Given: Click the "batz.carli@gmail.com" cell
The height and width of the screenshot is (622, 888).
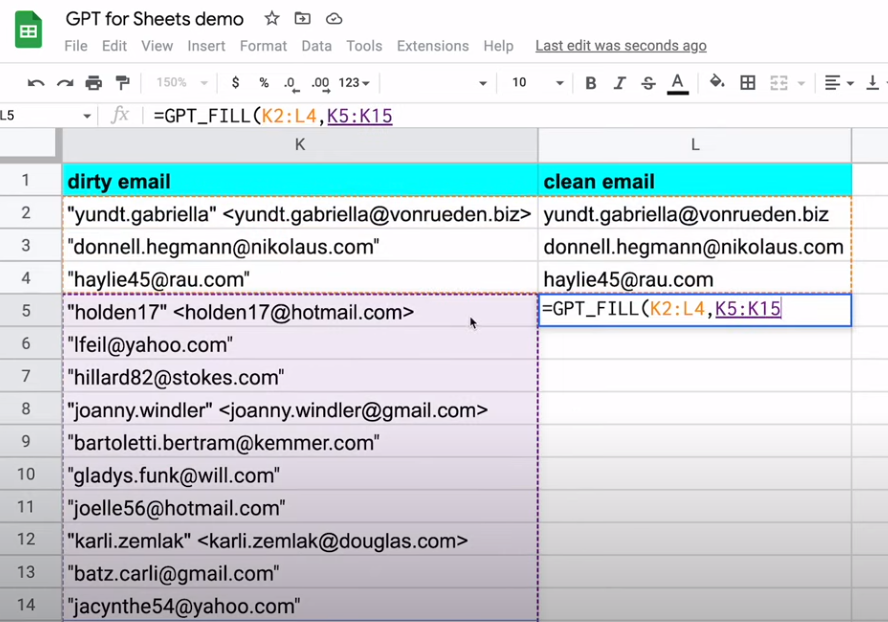Looking at the screenshot, I should pyautogui.click(x=300, y=573).
